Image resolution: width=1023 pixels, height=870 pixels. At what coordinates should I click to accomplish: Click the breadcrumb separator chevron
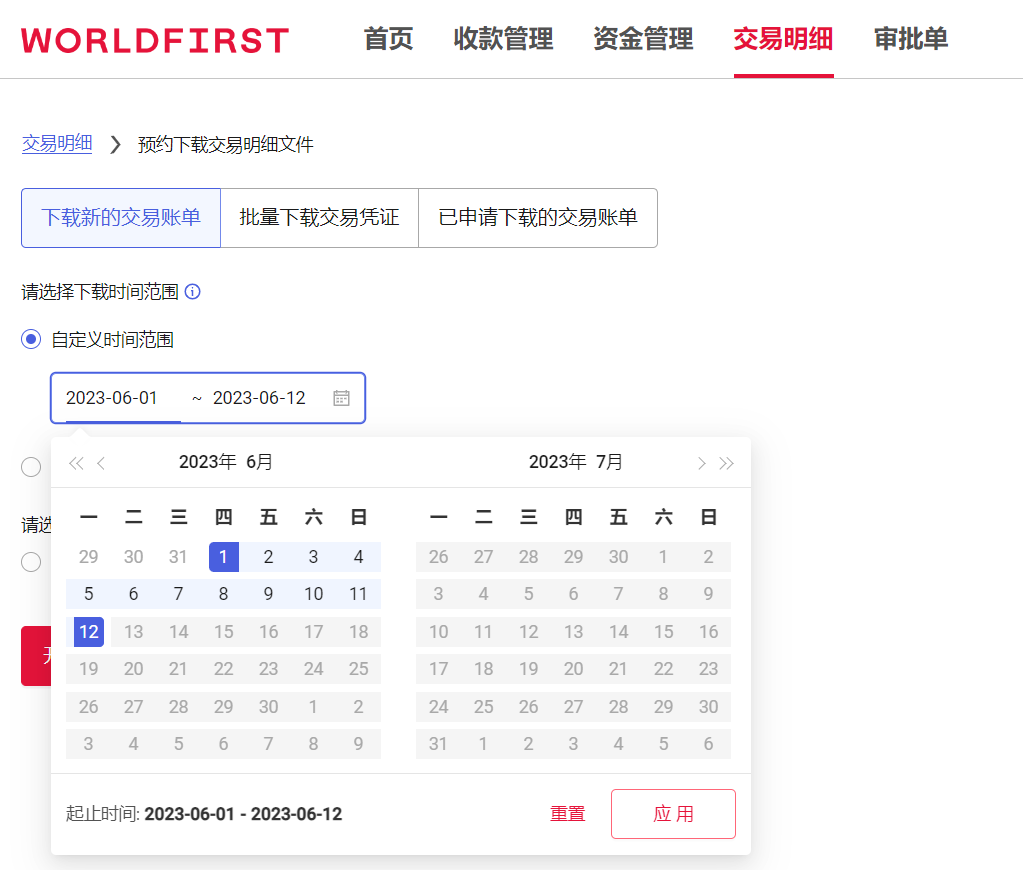(115, 145)
